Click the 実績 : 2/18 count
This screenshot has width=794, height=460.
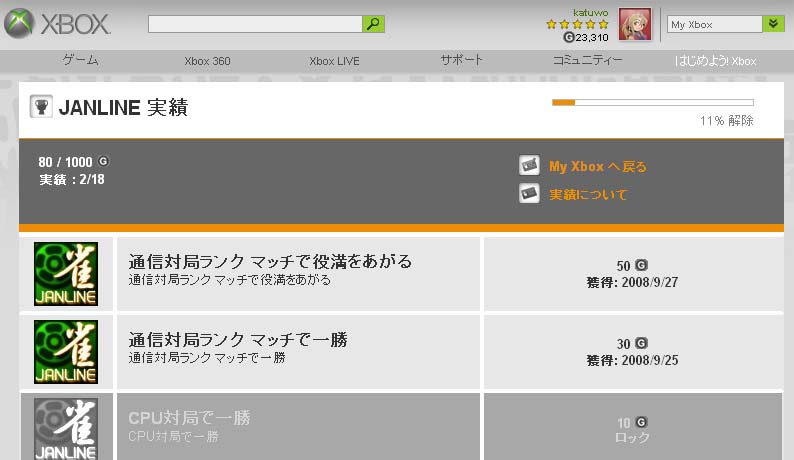pyautogui.click(x=72, y=179)
